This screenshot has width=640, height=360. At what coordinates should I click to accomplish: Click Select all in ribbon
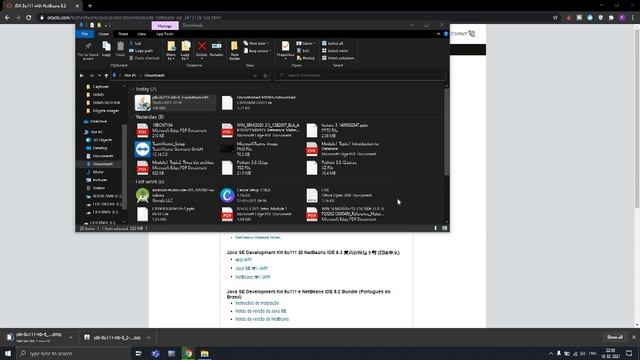coord(332,43)
